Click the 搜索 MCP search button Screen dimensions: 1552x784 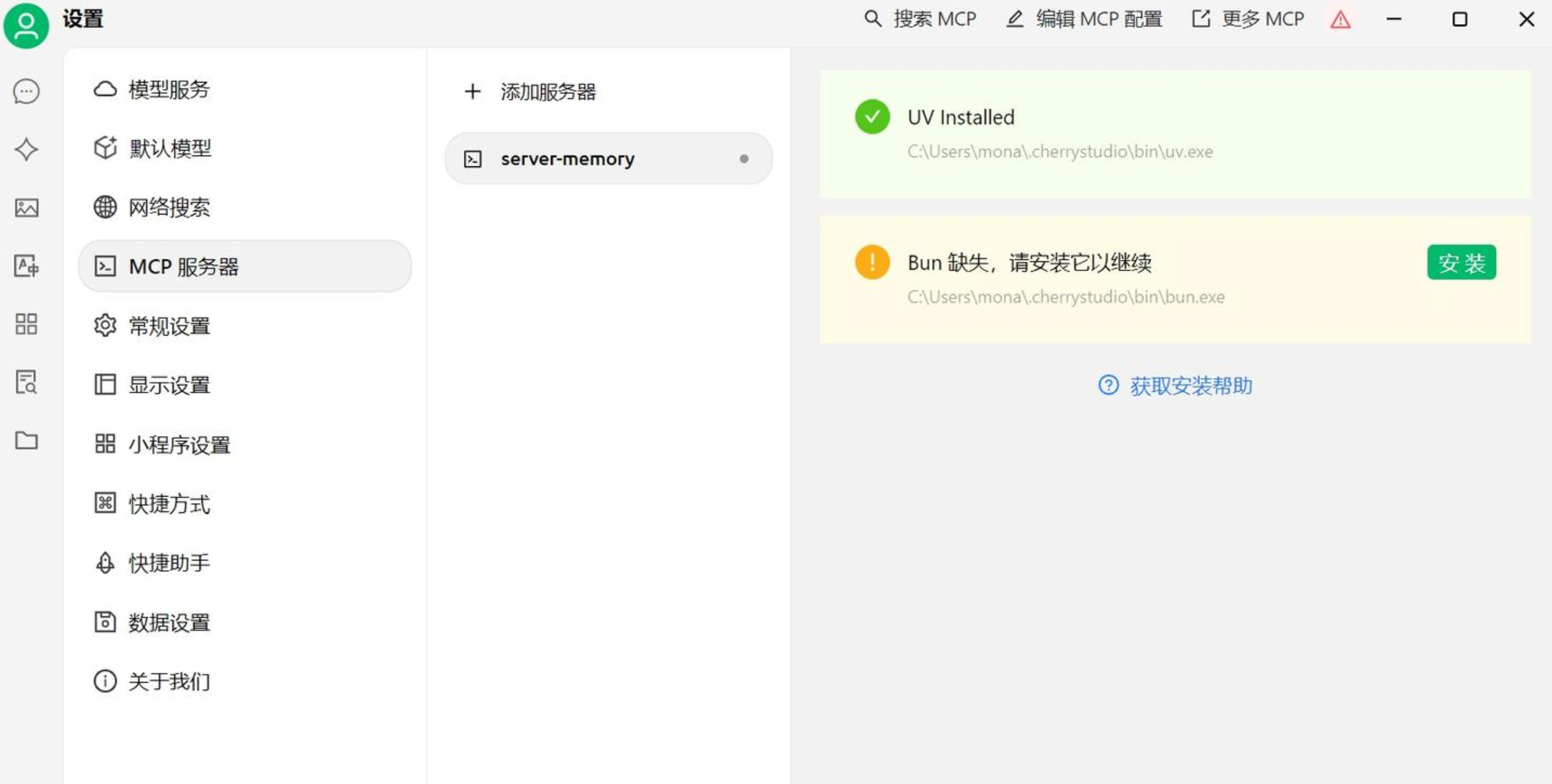tap(920, 19)
